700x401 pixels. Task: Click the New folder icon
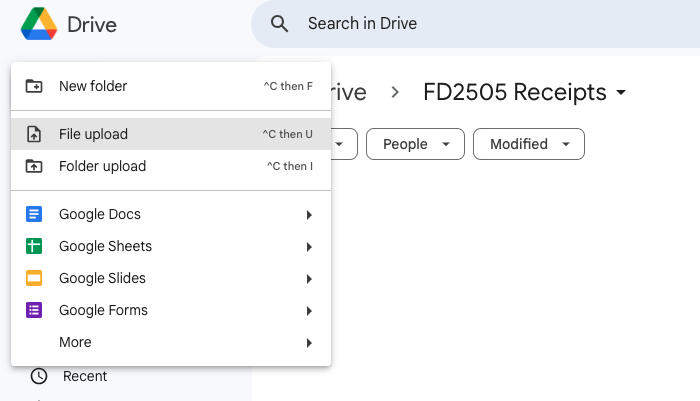pyautogui.click(x=34, y=86)
